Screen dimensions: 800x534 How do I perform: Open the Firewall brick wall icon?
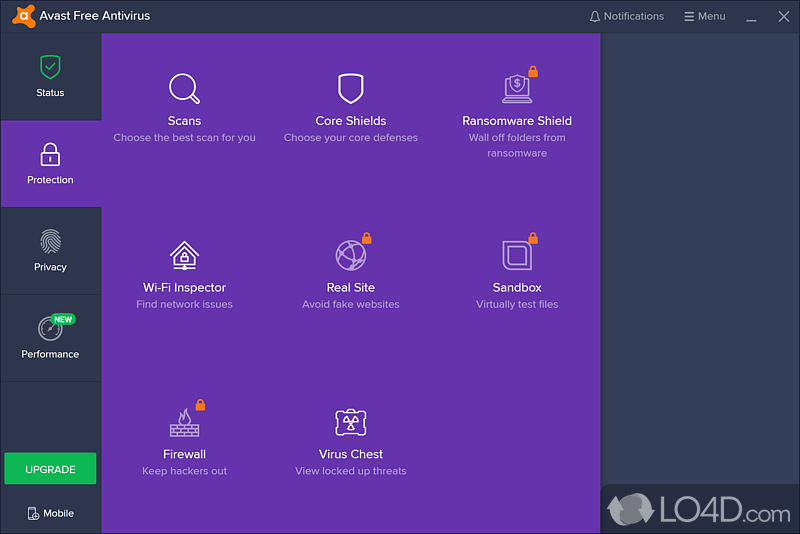click(x=184, y=421)
